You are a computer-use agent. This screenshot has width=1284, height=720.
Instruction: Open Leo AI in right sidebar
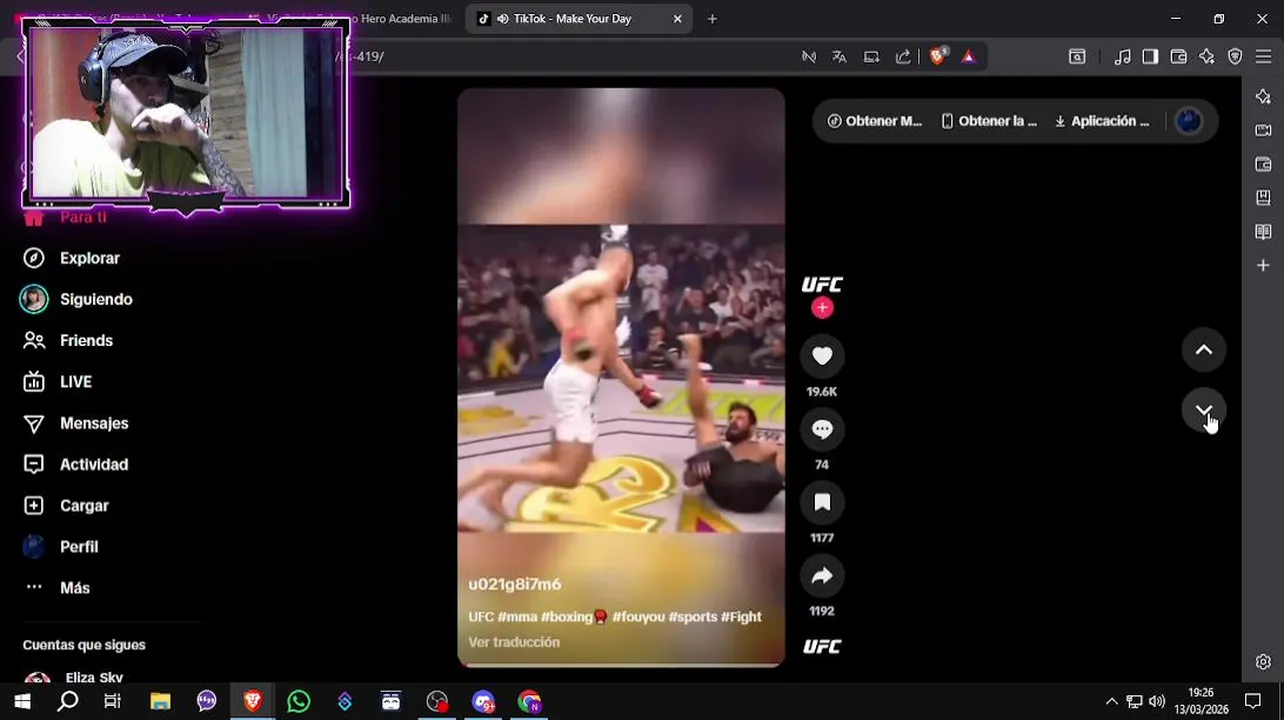pos(1263,96)
